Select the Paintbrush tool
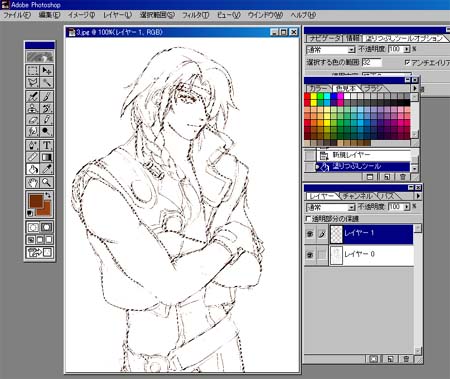Screen dimensions: 450x379 pos(46,97)
